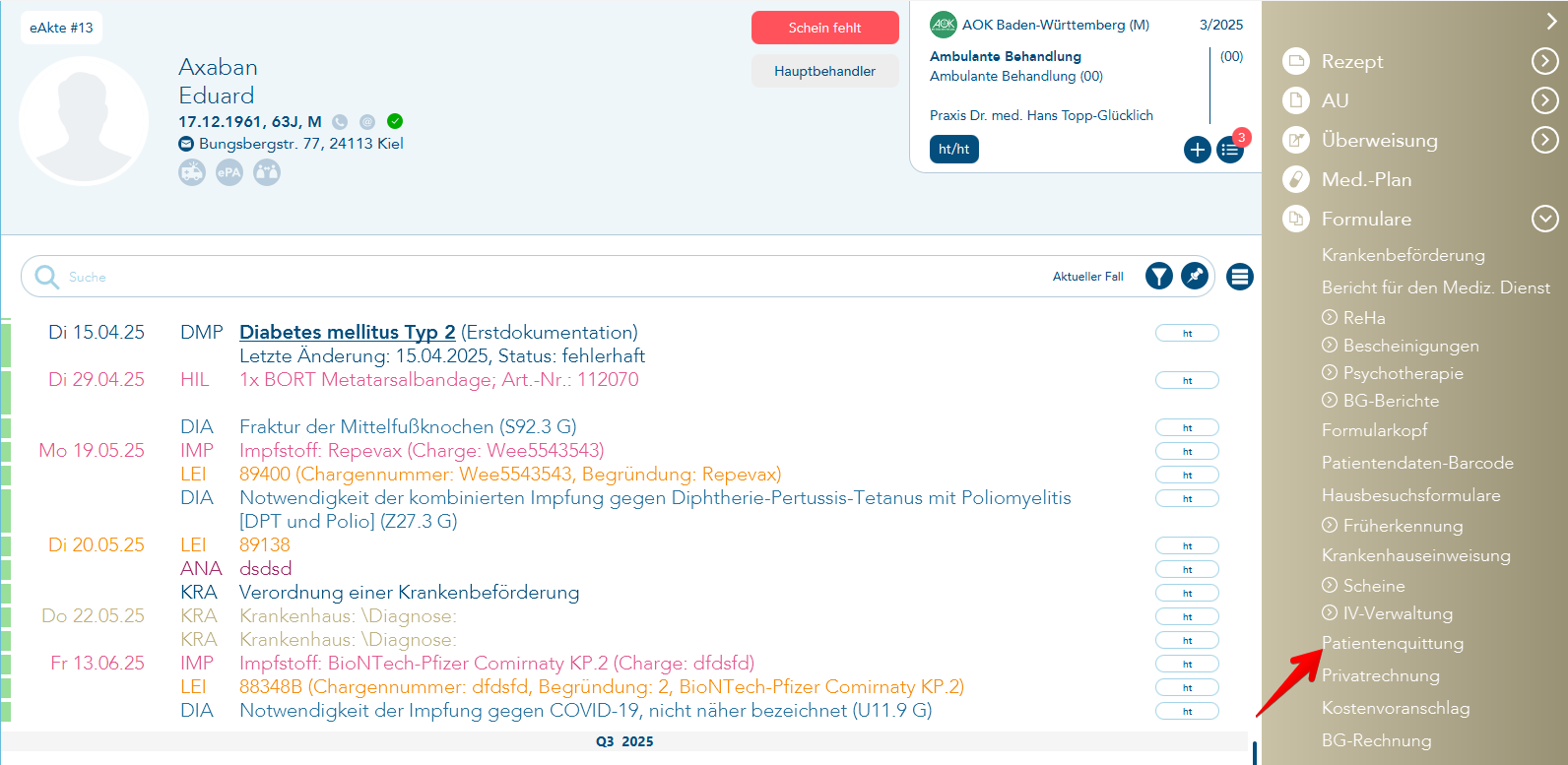Click the AU sheet icon

(1296, 100)
